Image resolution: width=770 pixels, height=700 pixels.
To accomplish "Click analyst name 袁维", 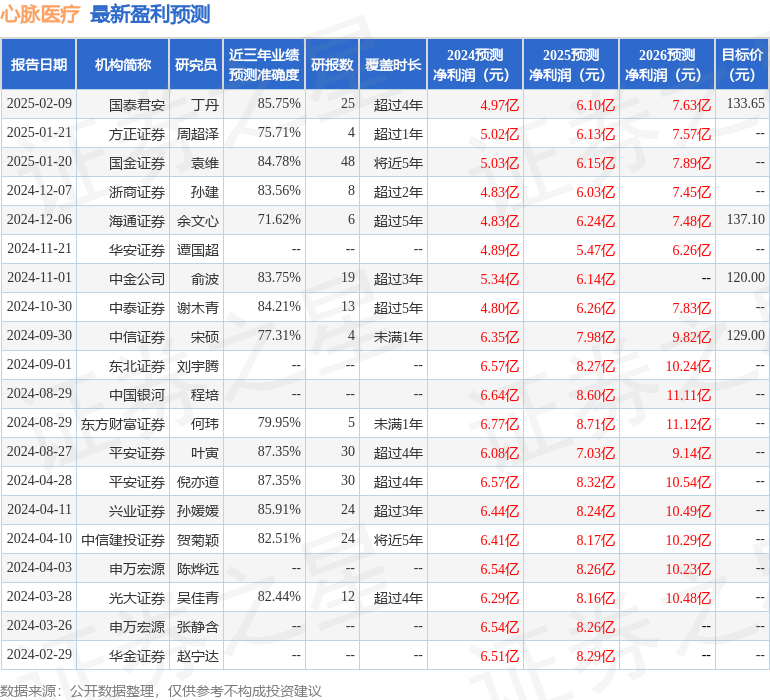I will 205,163.
